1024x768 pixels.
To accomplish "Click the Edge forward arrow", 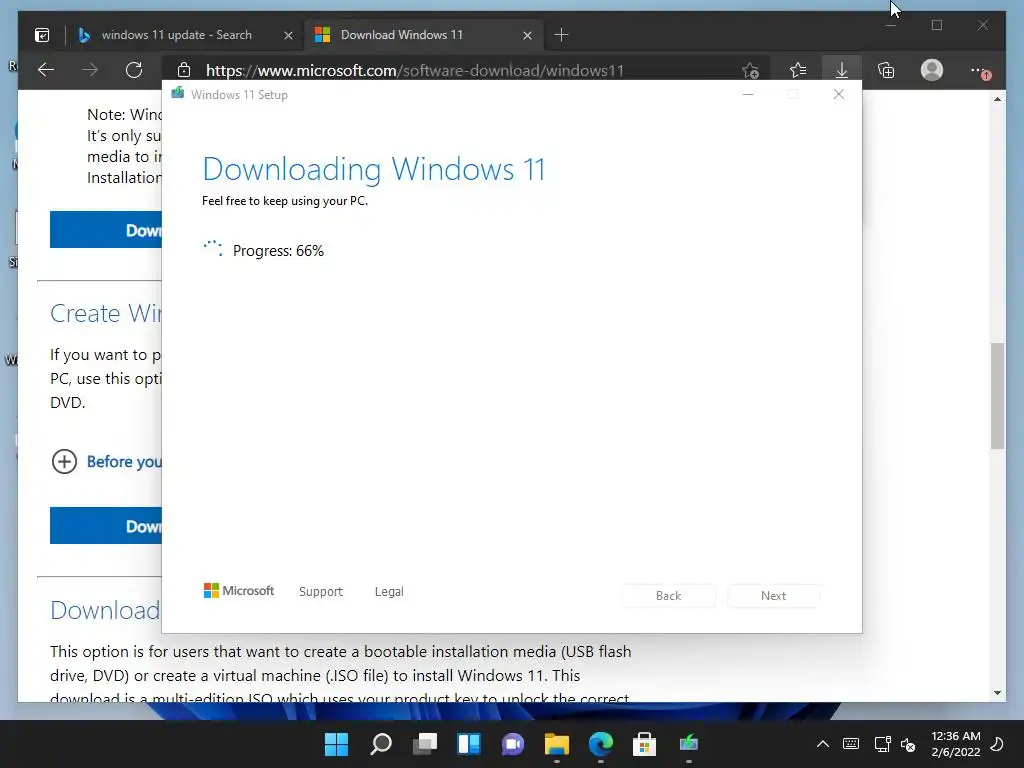I will tap(90, 70).
